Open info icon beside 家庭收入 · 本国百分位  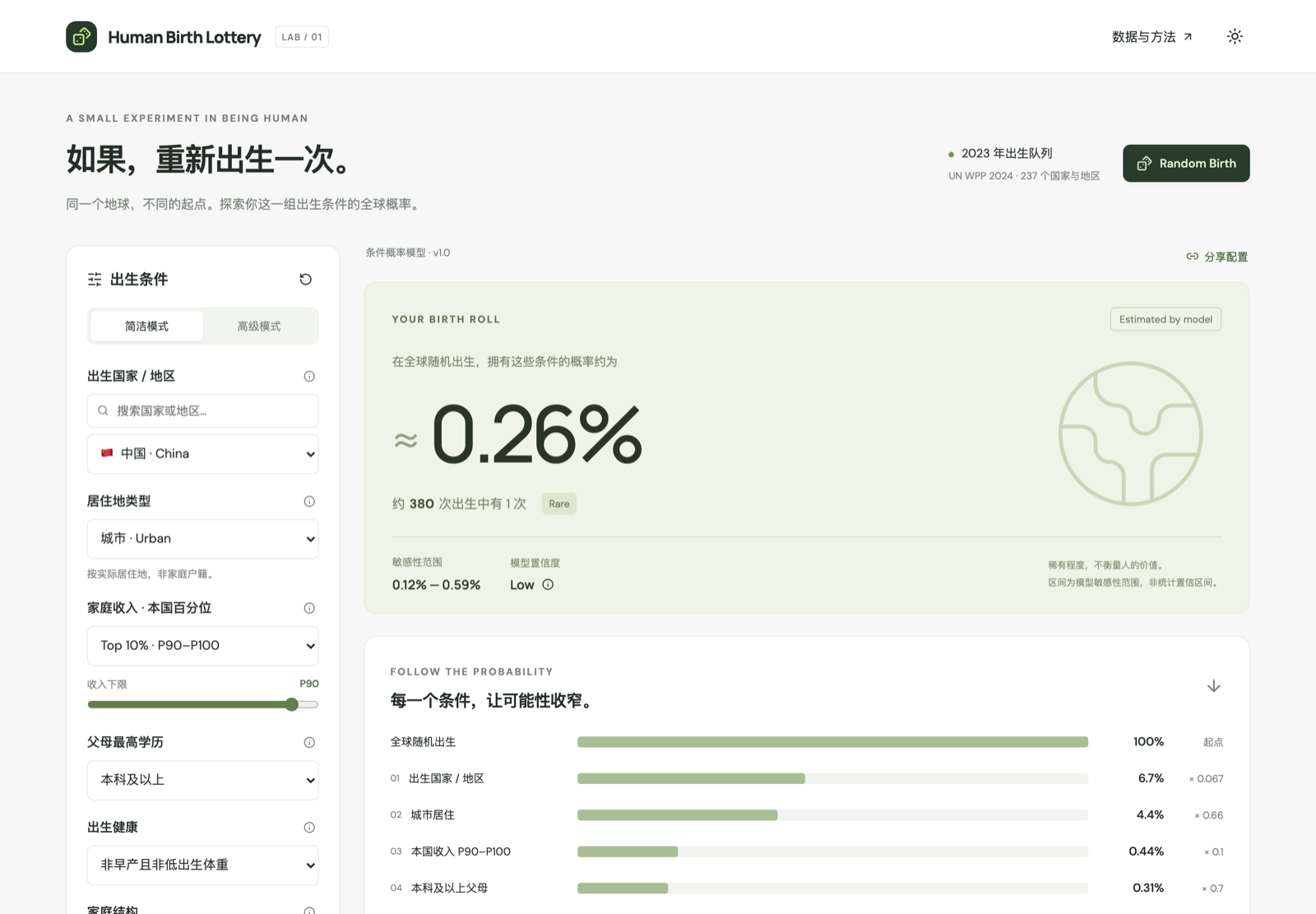click(x=309, y=608)
